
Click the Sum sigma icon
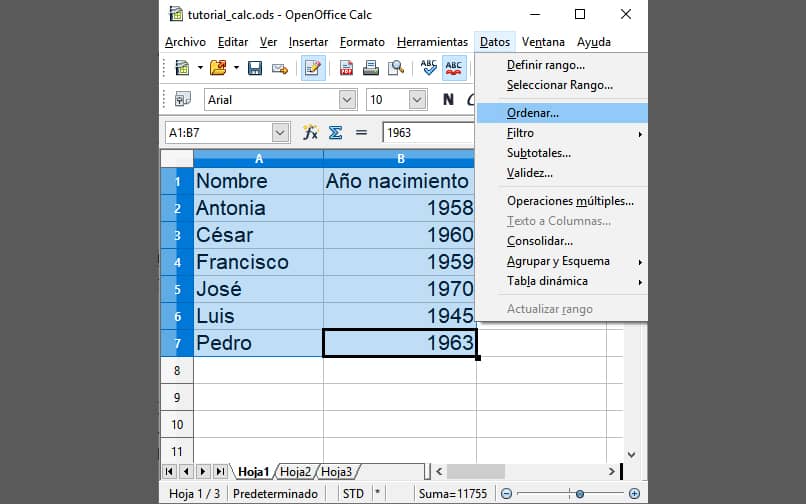[x=336, y=133]
